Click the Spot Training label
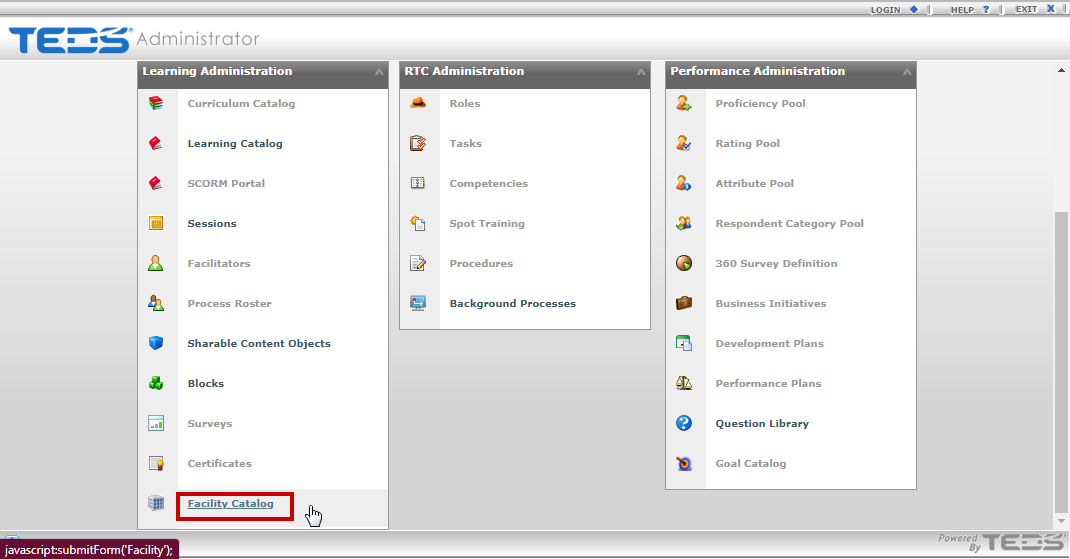This screenshot has height=559, width=1070. click(487, 224)
